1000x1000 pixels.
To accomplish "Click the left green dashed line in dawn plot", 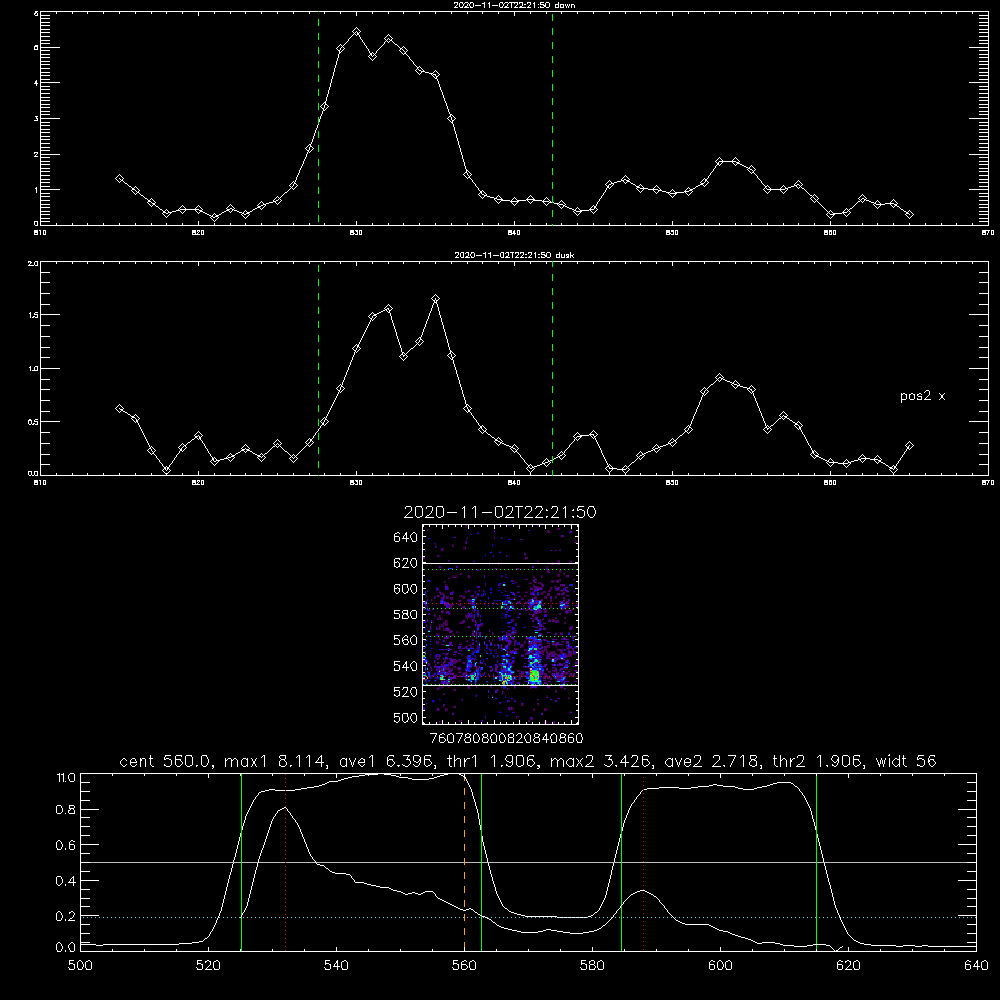I will [x=318, y=118].
